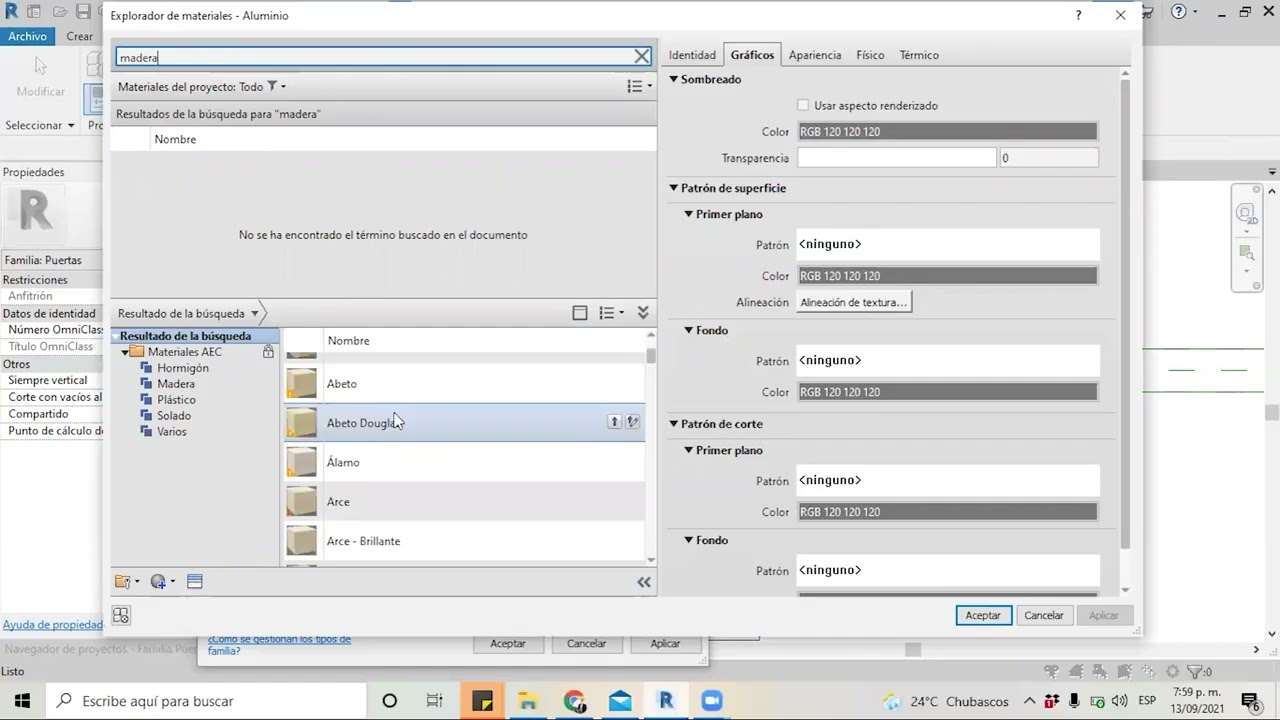Screen dimensions: 1280x720
Task: Click surface Primer plano pattern ninguno field
Action: click(x=948, y=244)
